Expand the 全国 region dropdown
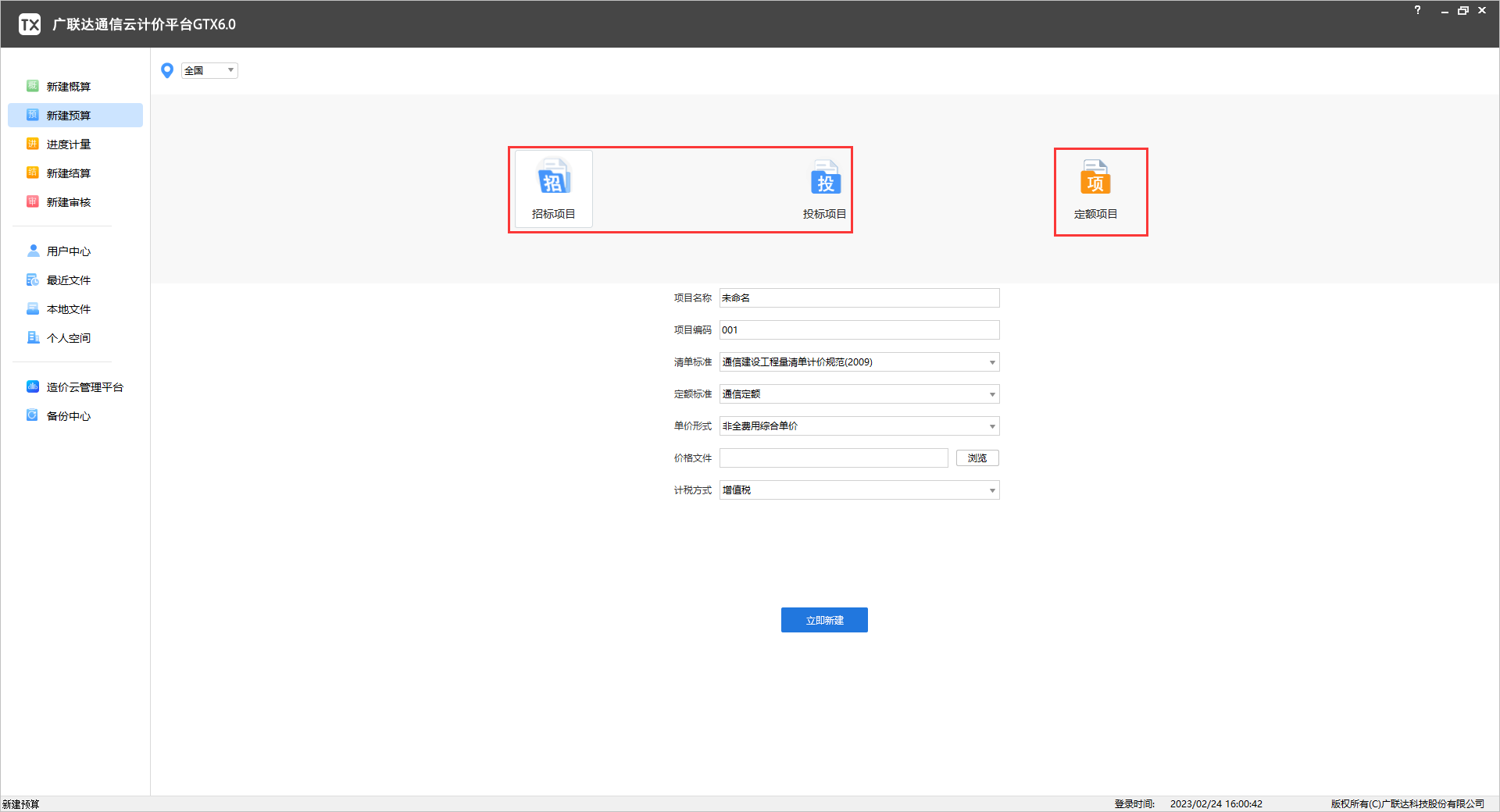 pos(209,71)
